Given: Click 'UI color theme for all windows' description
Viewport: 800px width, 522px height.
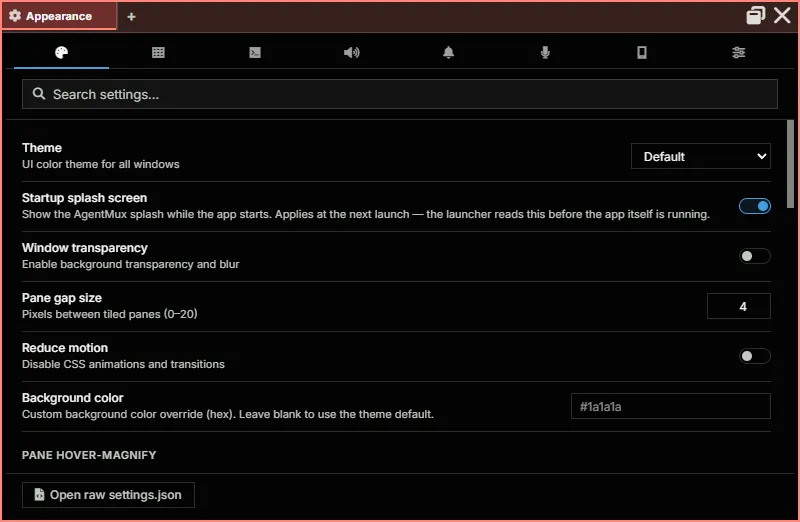Looking at the screenshot, I should click(101, 164).
